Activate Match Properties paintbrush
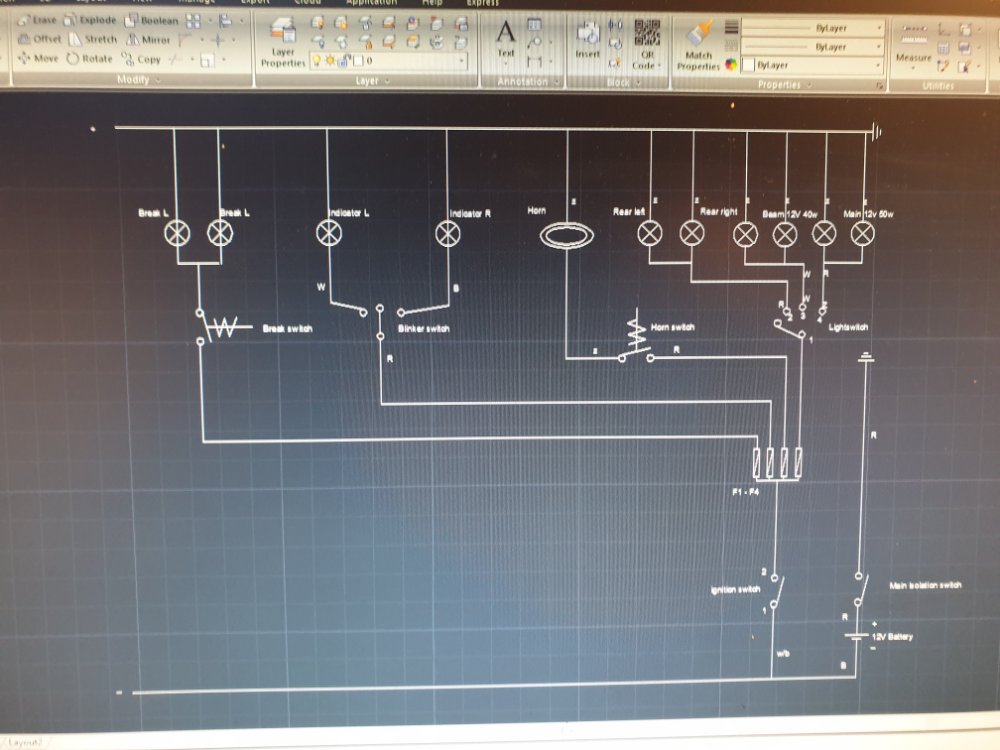This screenshot has width=1000, height=750. click(699, 45)
